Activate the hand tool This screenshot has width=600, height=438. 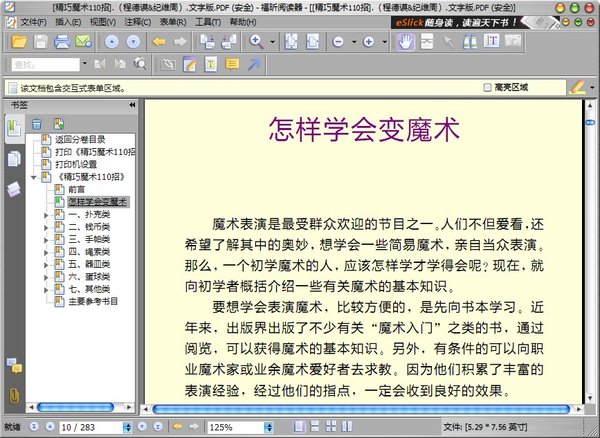(x=405, y=41)
